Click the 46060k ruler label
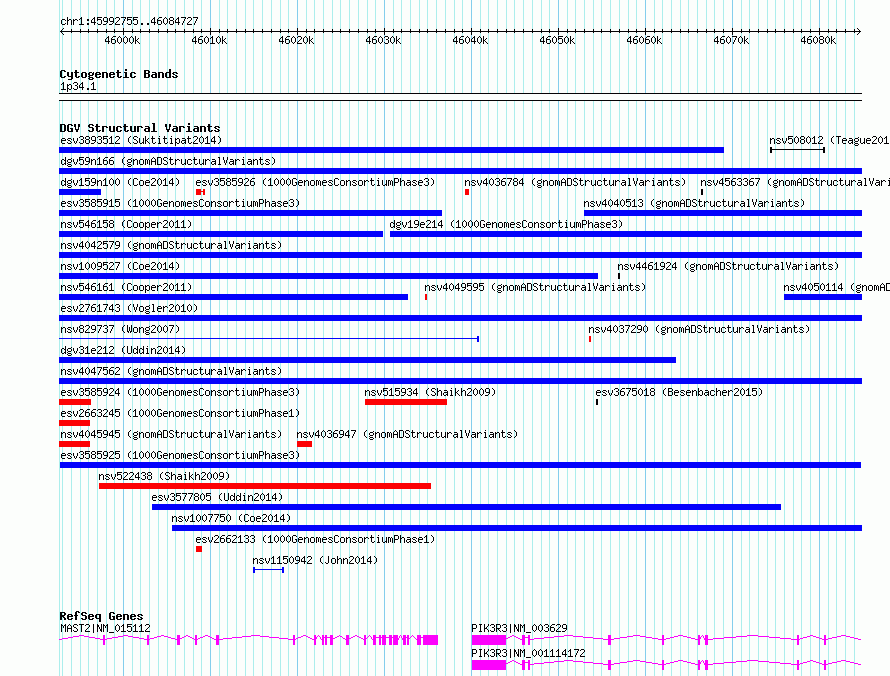This screenshot has width=890, height=676. tap(644, 40)
